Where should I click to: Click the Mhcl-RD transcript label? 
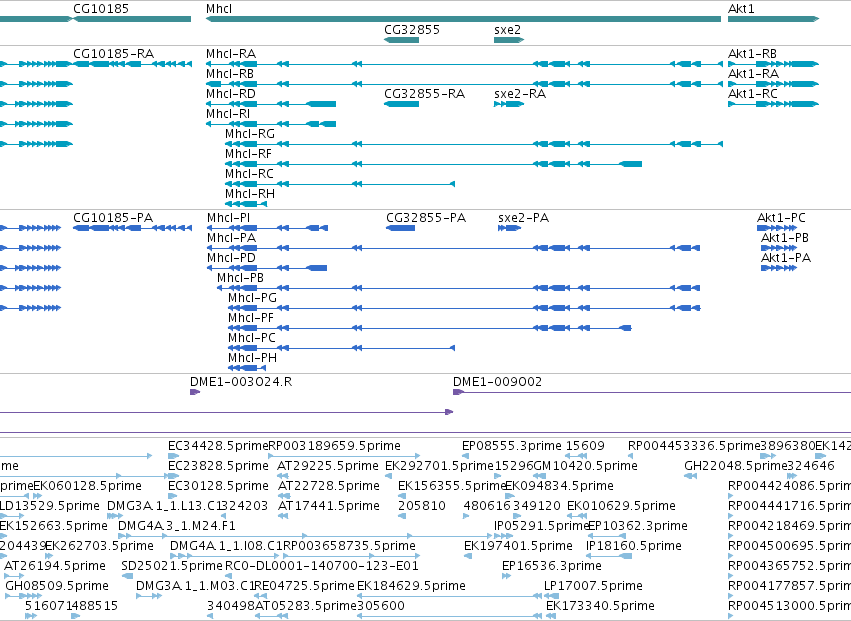[231, 94]
